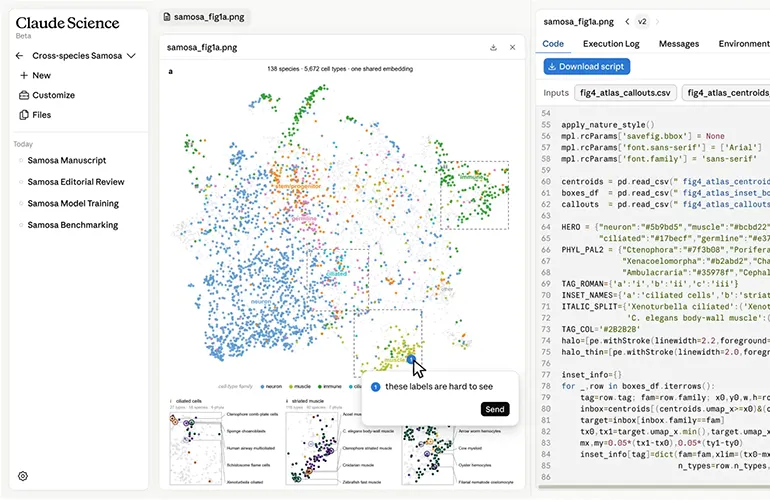The image size is (770, 500).
Task: Open the fig4_atlas_centroids input chip
Action: click(726, 93)
